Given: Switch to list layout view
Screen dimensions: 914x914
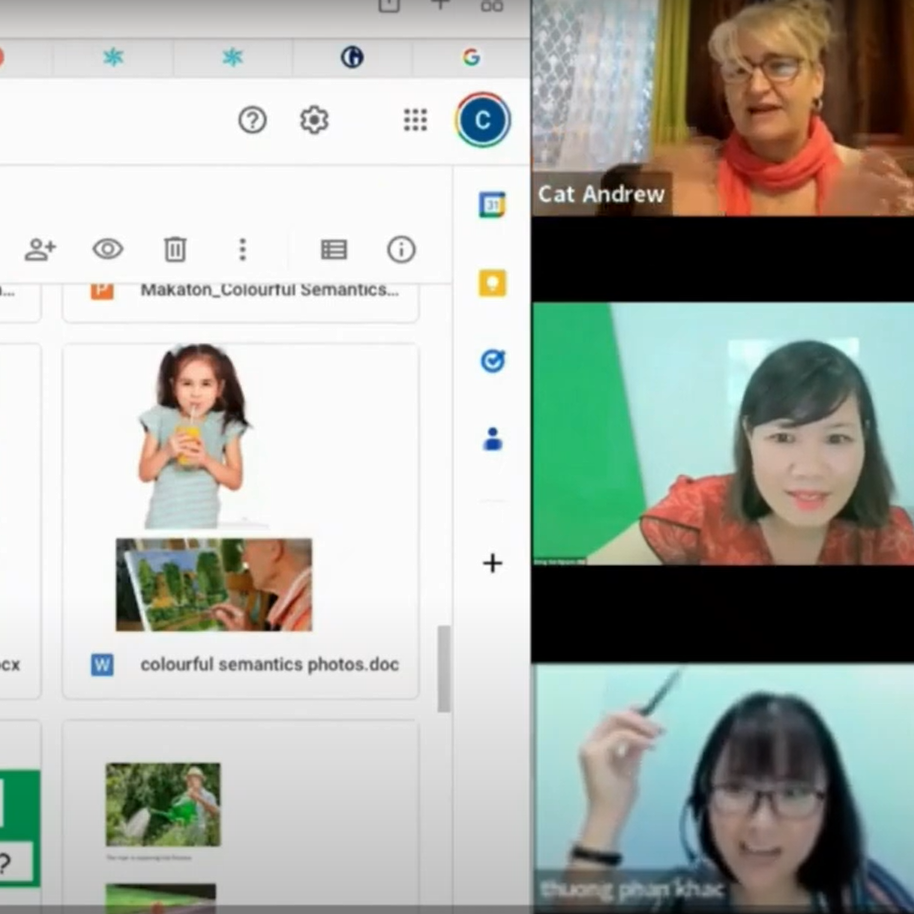Looking at the screenshot, I should pos(333,249).
